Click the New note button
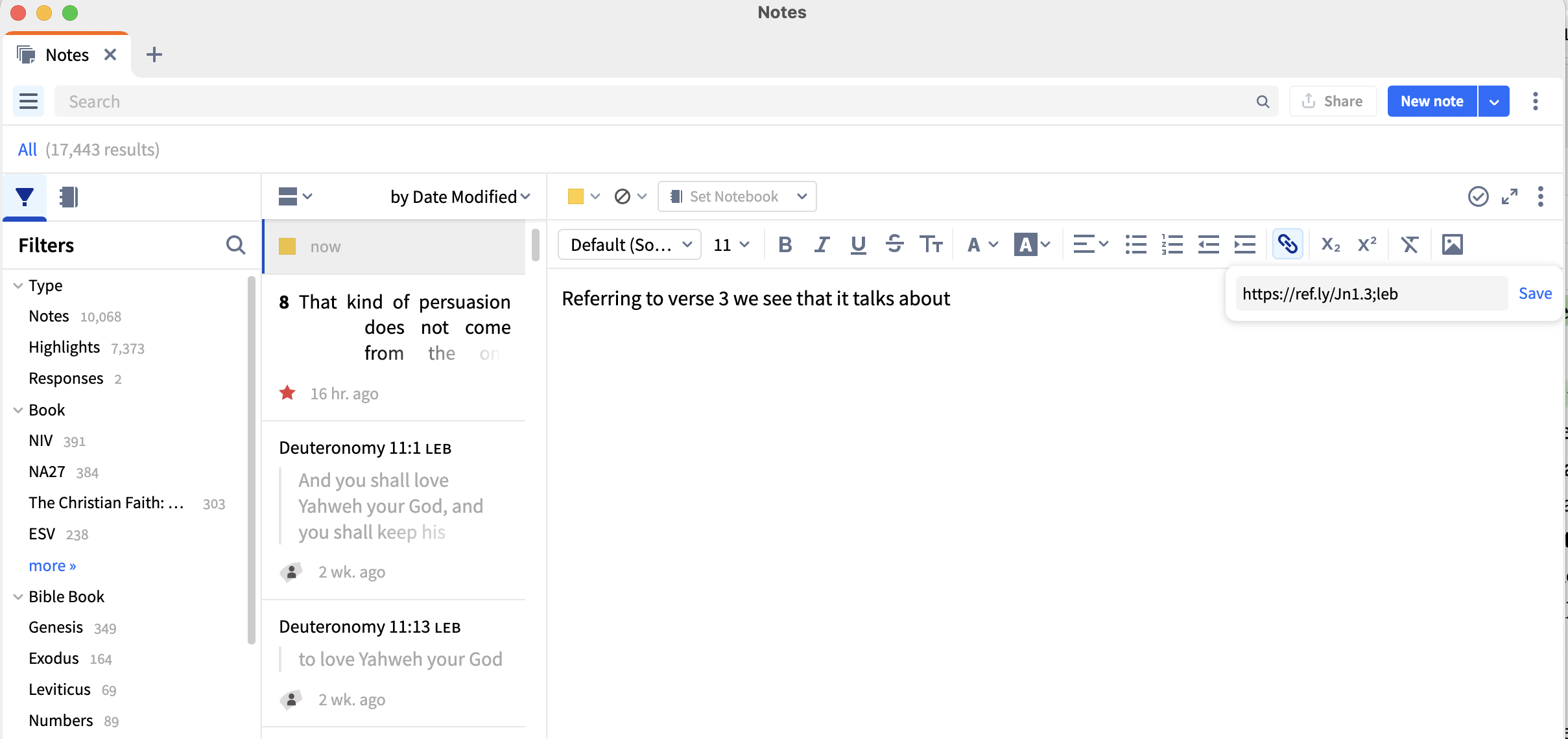The width and height of the screenshot is (1568, 739). pos(1431,101)
